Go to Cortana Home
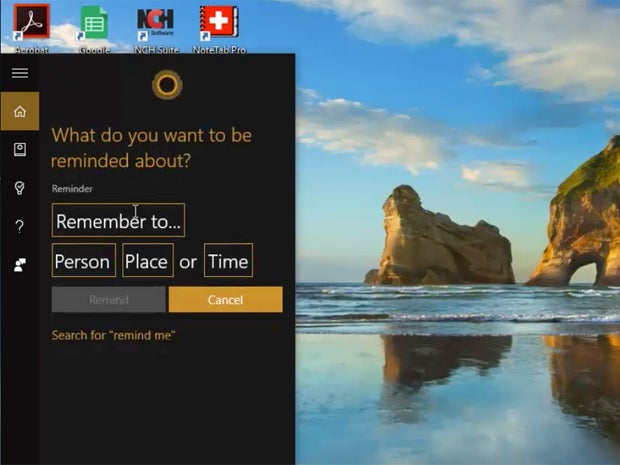The width and height of the screenshot is (620, 465). (20, 111)
